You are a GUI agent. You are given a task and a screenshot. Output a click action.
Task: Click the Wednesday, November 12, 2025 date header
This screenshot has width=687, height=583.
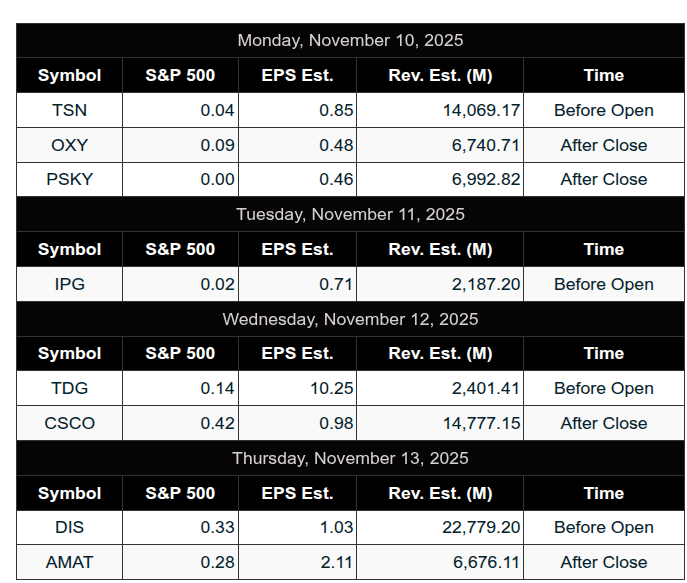(x=350, y=319)
